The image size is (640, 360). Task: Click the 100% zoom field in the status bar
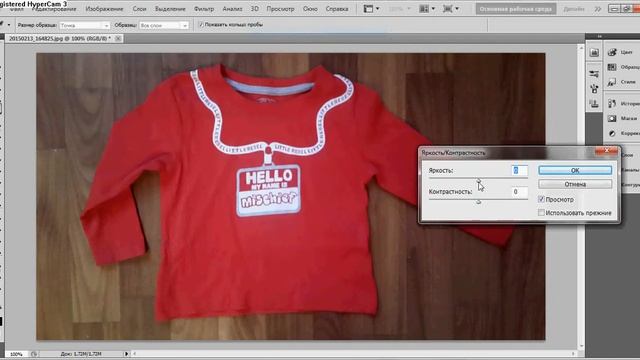16,354
